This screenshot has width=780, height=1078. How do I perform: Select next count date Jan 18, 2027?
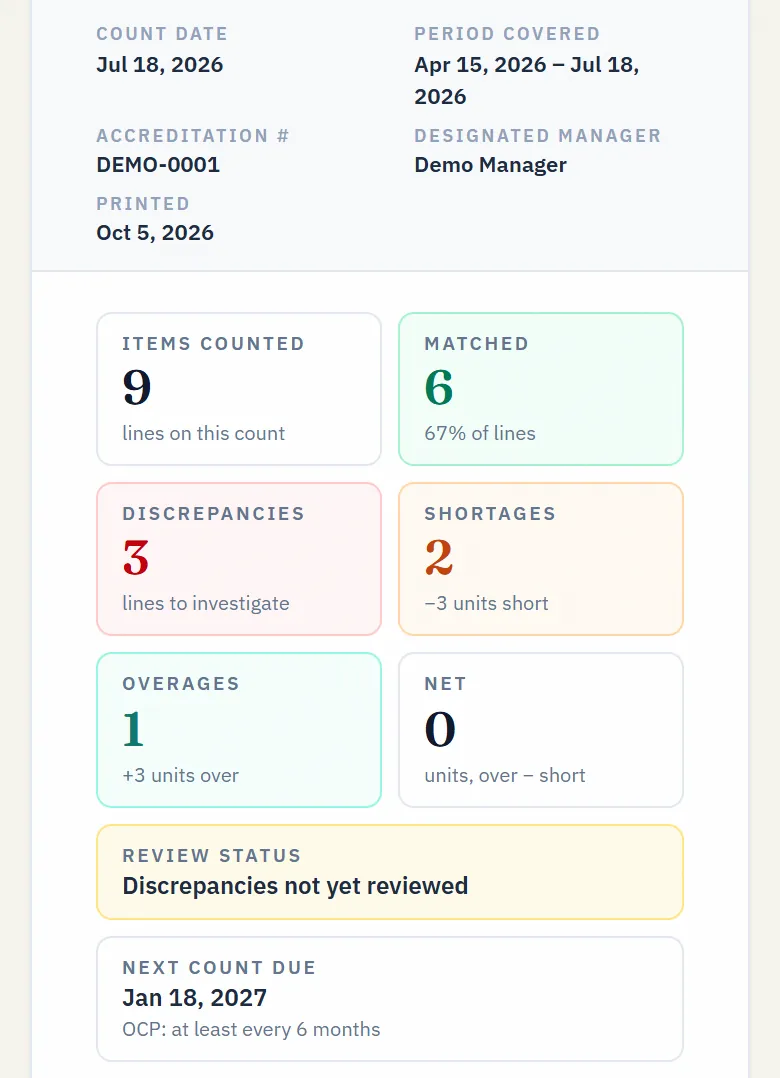[x=194, y=998]
